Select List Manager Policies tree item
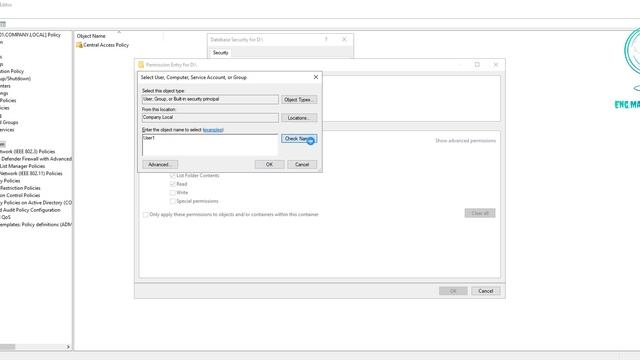 22,166
